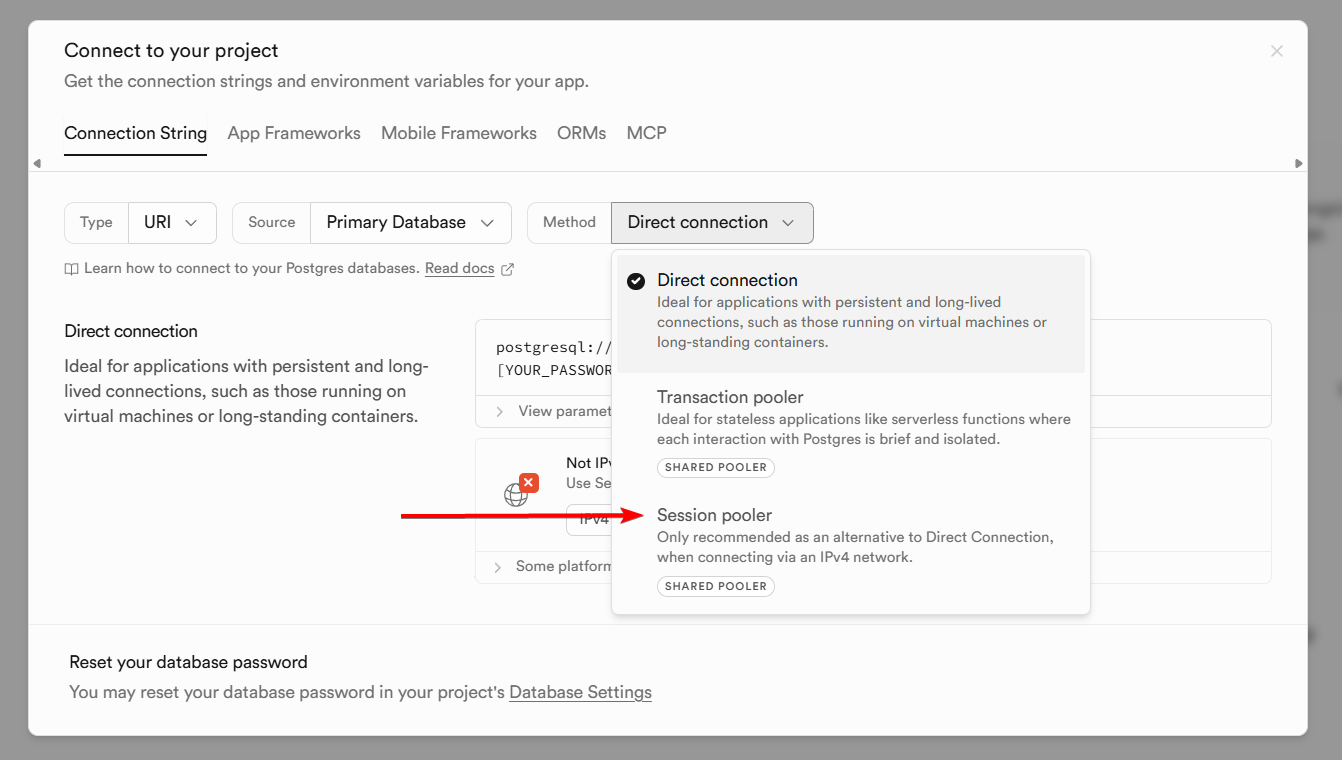Click the IPv4 badge under Not IPv4 compatible
This screenshot has height=760, width=1342.
click(595, 520)
